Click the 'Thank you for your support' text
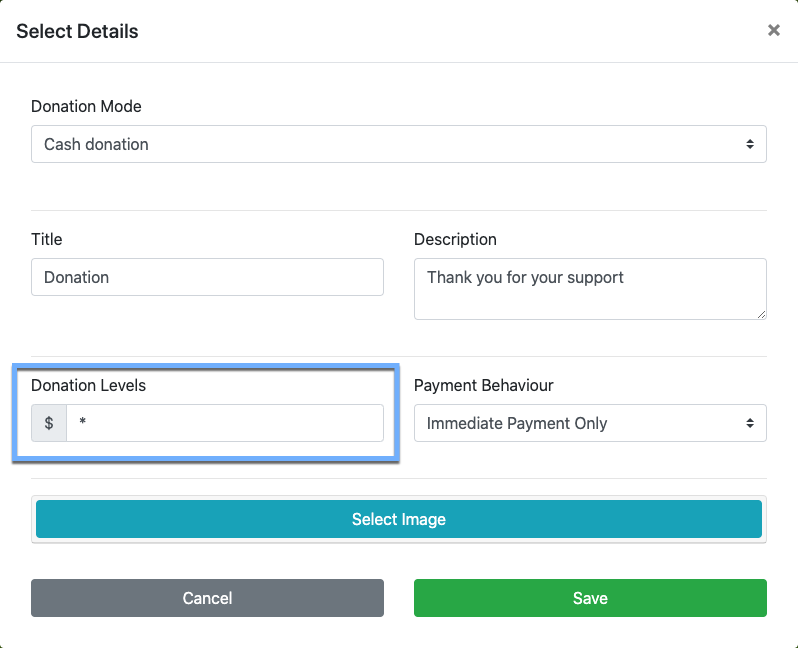The height and width of the screenshot is (648, 798). click(525, 277)
